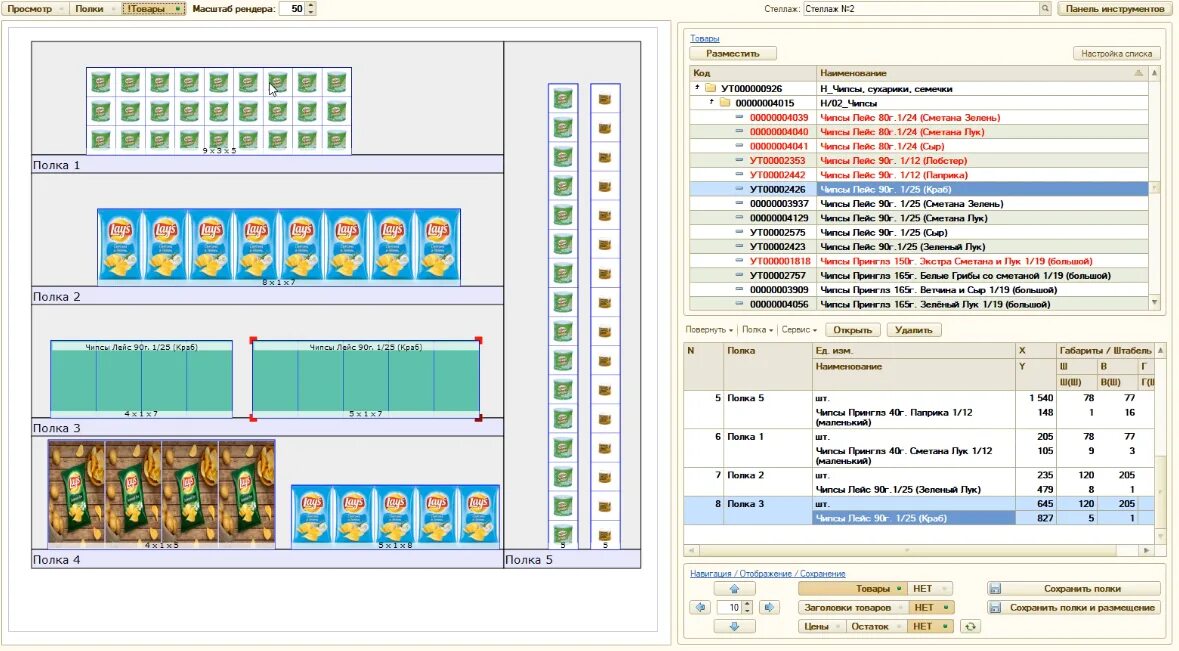The height and width of the screenshot is (651, 1179).
Task: Toggle the Полки mode button
Action: tap(94, 8)
